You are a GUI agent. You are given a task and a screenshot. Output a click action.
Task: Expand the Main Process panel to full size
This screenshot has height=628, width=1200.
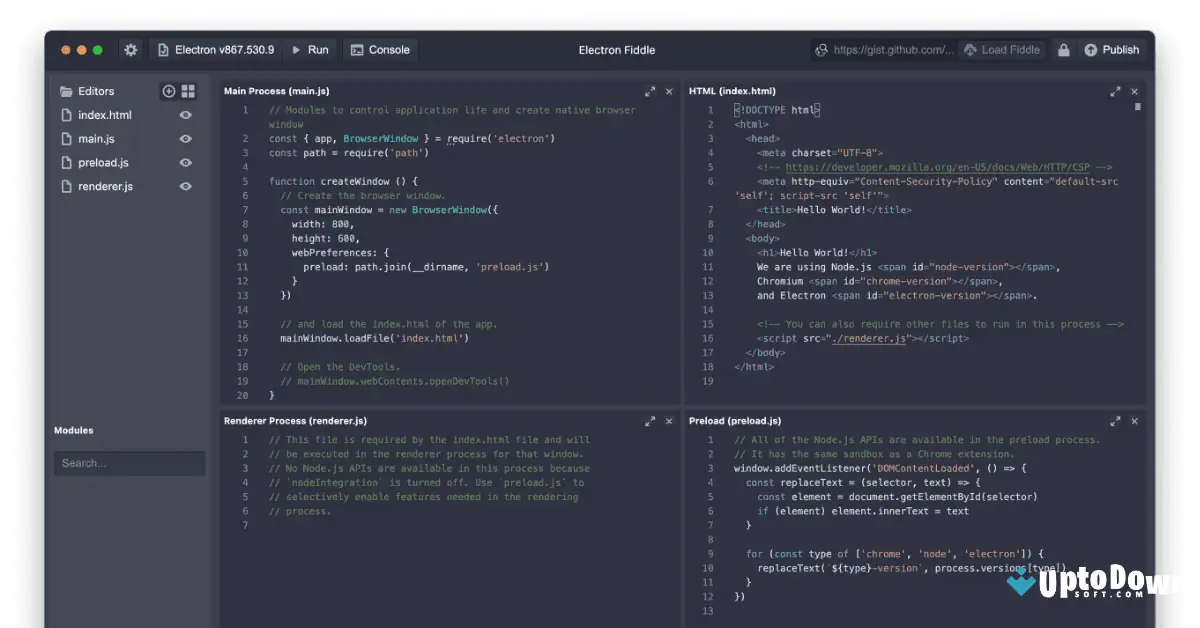pos(649,91)
